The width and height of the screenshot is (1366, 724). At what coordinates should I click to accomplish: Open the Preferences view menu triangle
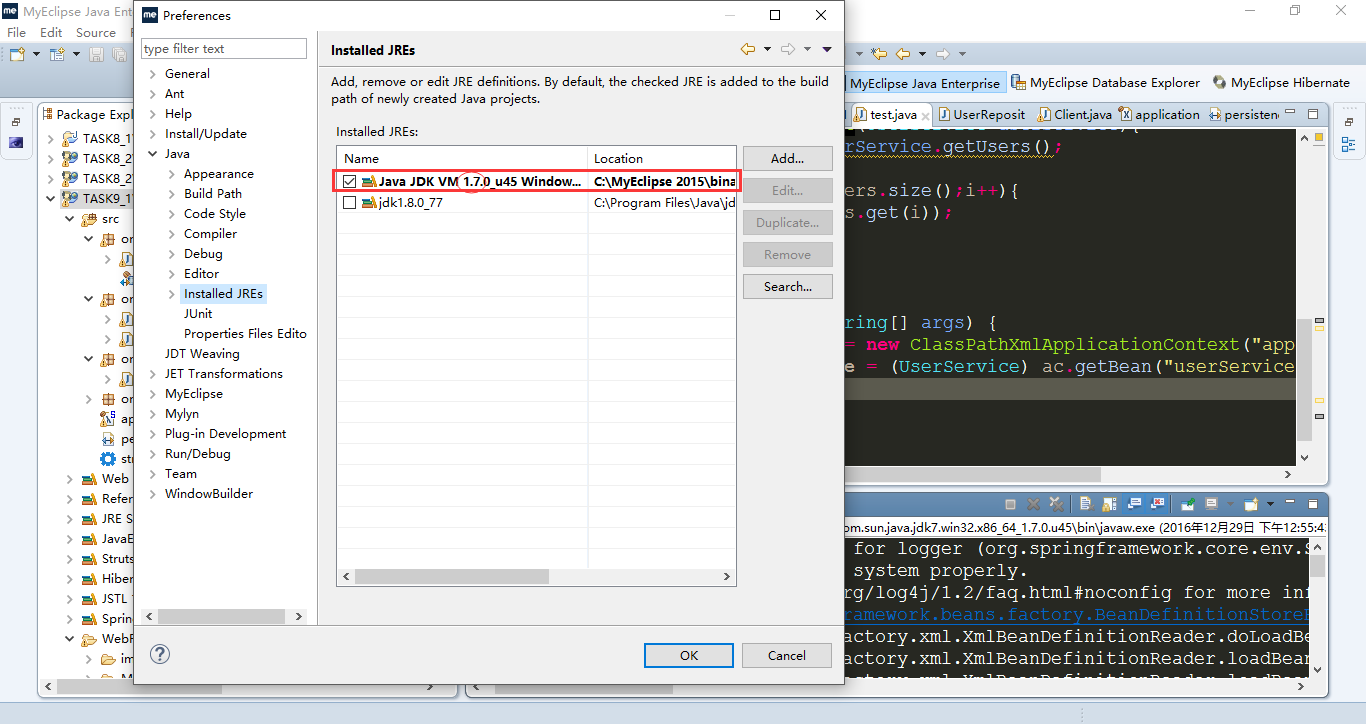point(827,49)
